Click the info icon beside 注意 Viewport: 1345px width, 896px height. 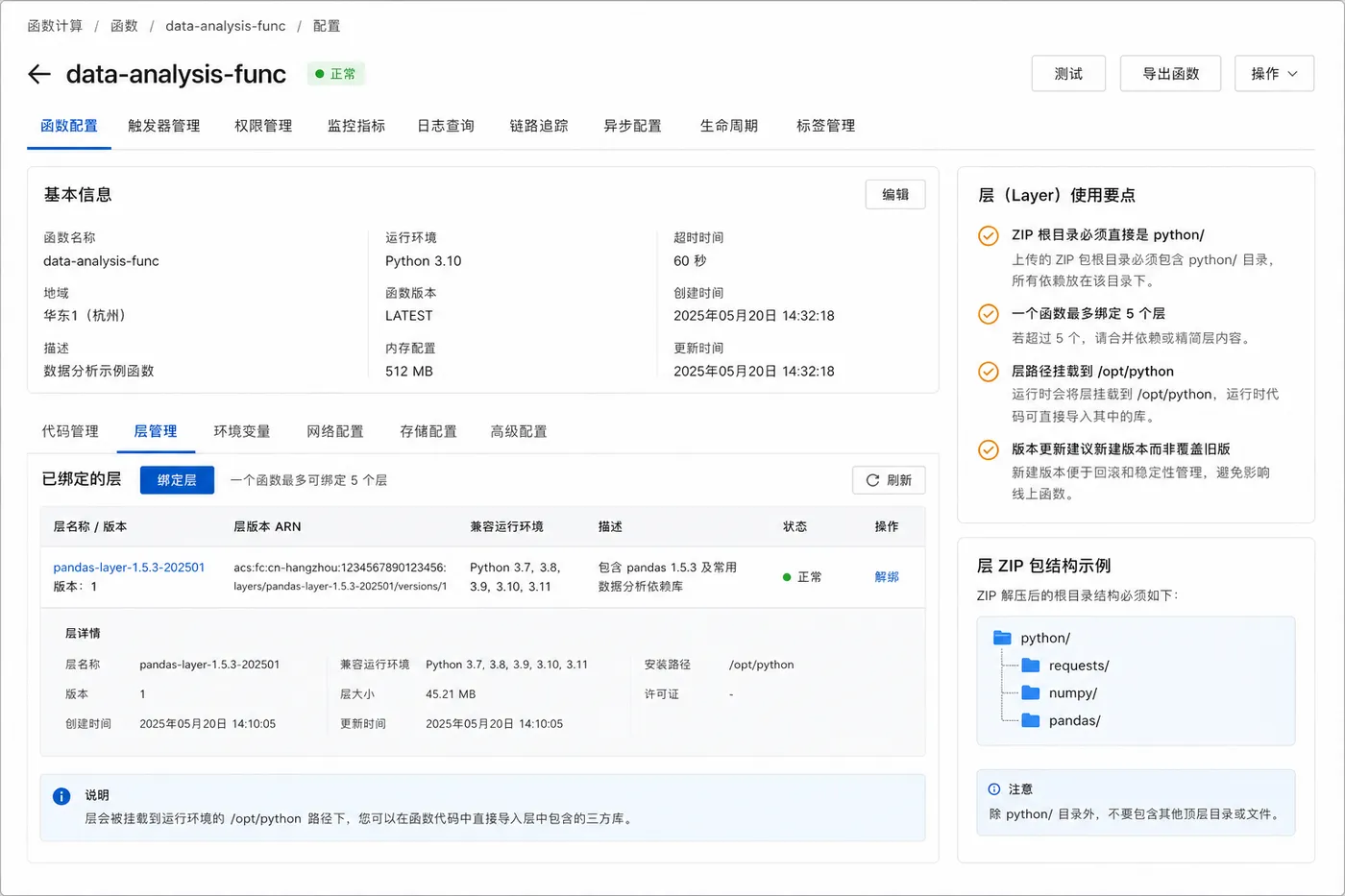tap(994, 789)
